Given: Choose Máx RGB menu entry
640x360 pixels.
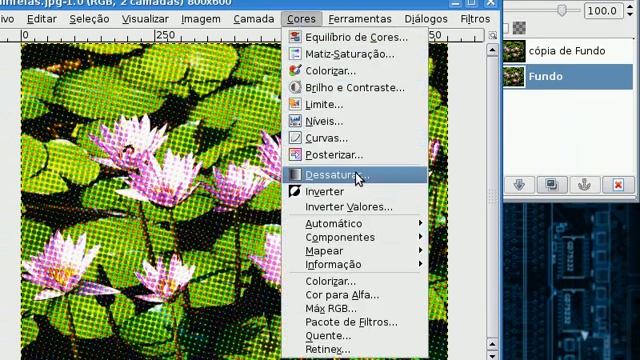Looking at the screenshot, I should tap(354, 308).
